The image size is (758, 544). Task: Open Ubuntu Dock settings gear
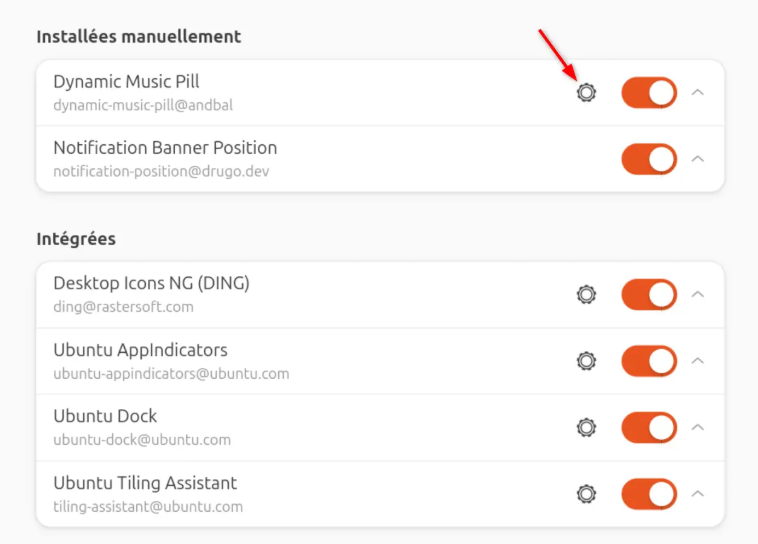[x=586, y=427]
